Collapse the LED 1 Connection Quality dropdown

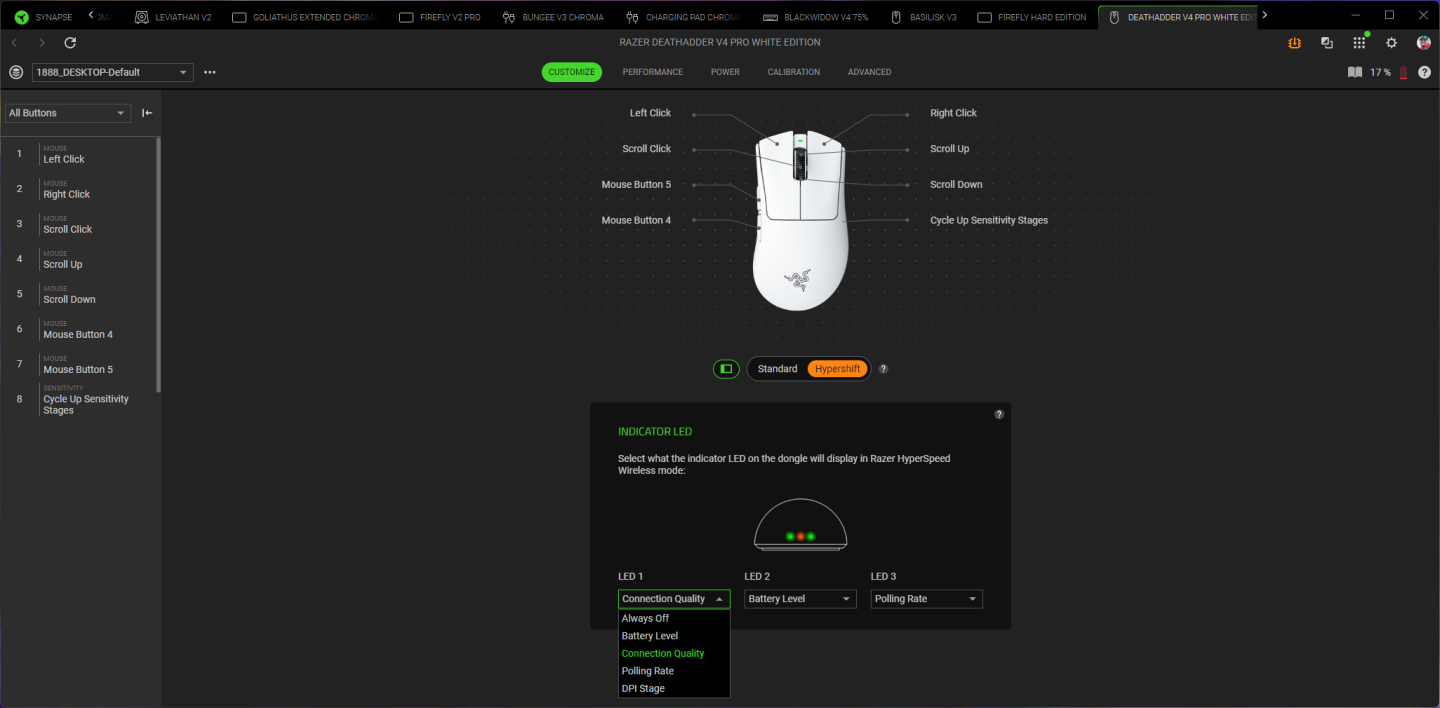(x=674, y=599)
